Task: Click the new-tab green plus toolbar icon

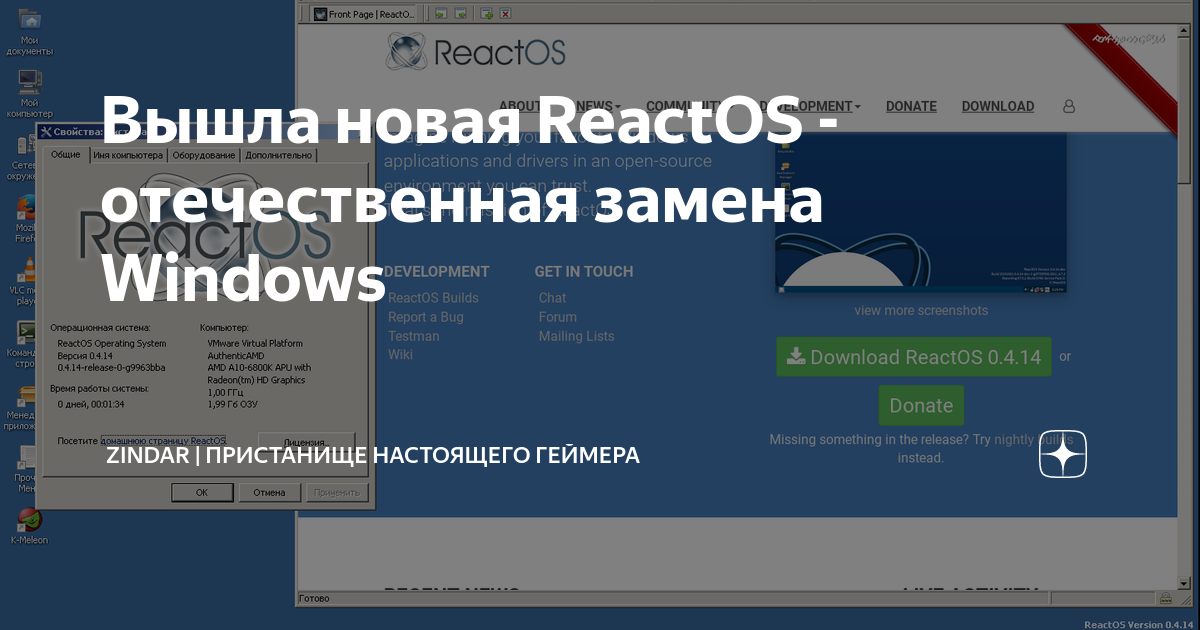Action: (486, 14)
